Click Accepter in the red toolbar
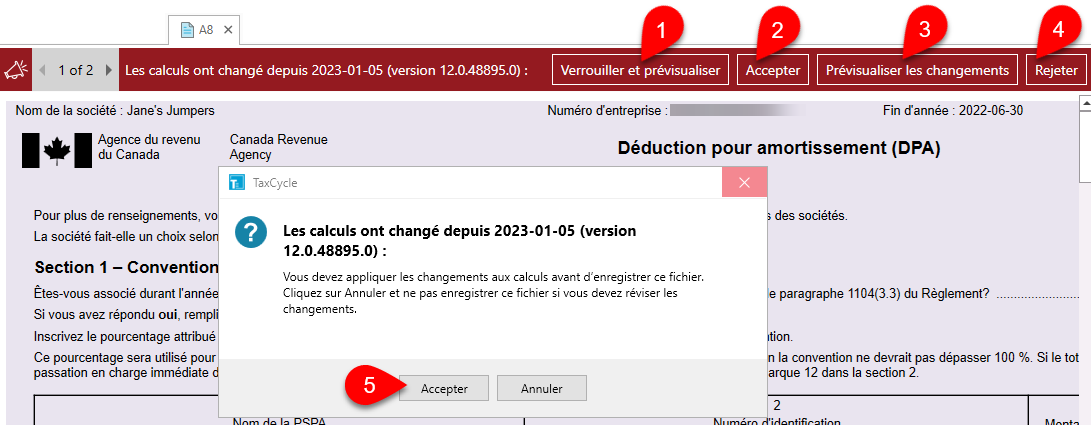 click(772, 70)
